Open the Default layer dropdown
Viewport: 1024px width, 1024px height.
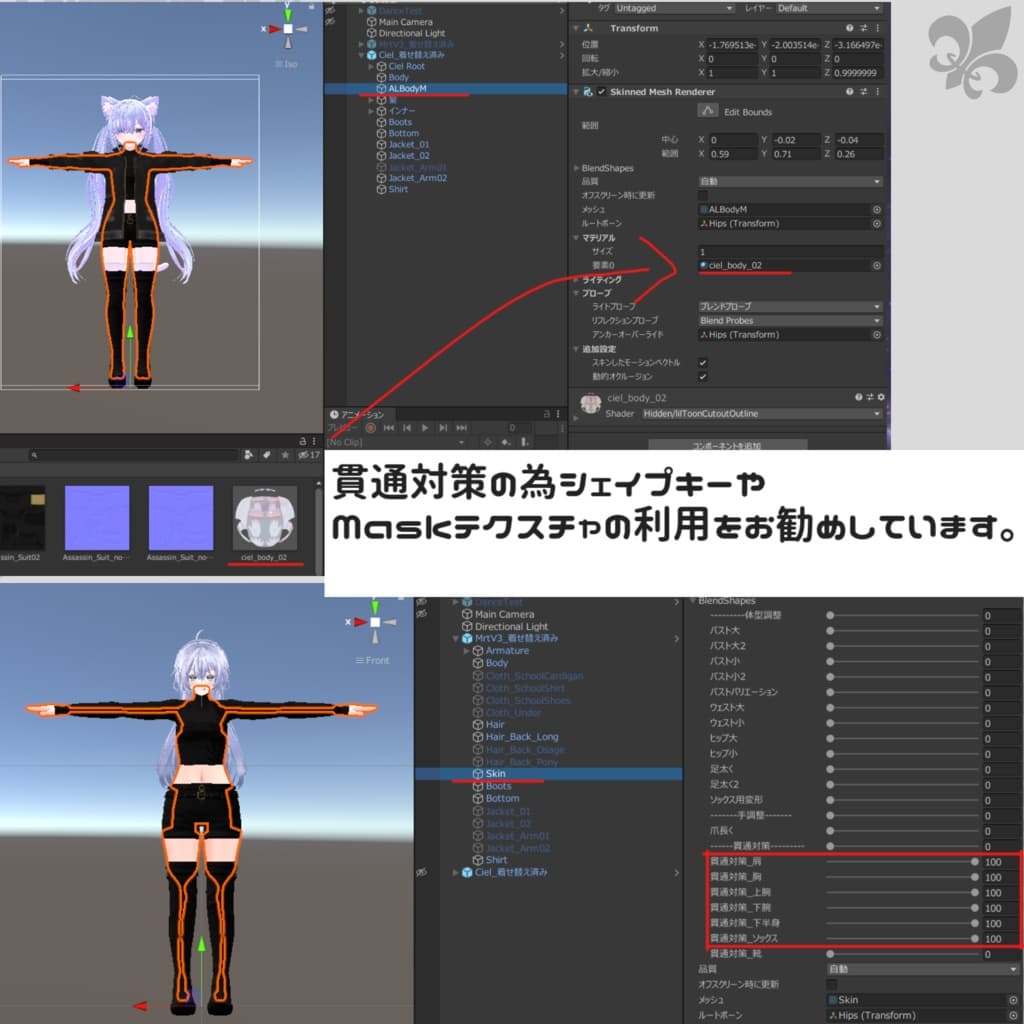tap(829, 8)
